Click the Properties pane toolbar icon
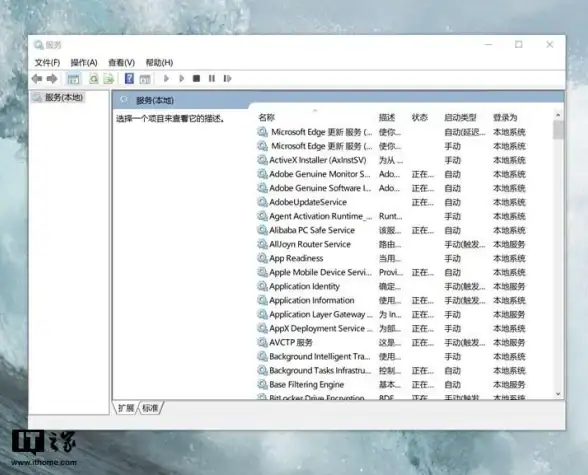The height and width of the screenshot is (475, 588). pyautogui.click(x=145, y=79)
